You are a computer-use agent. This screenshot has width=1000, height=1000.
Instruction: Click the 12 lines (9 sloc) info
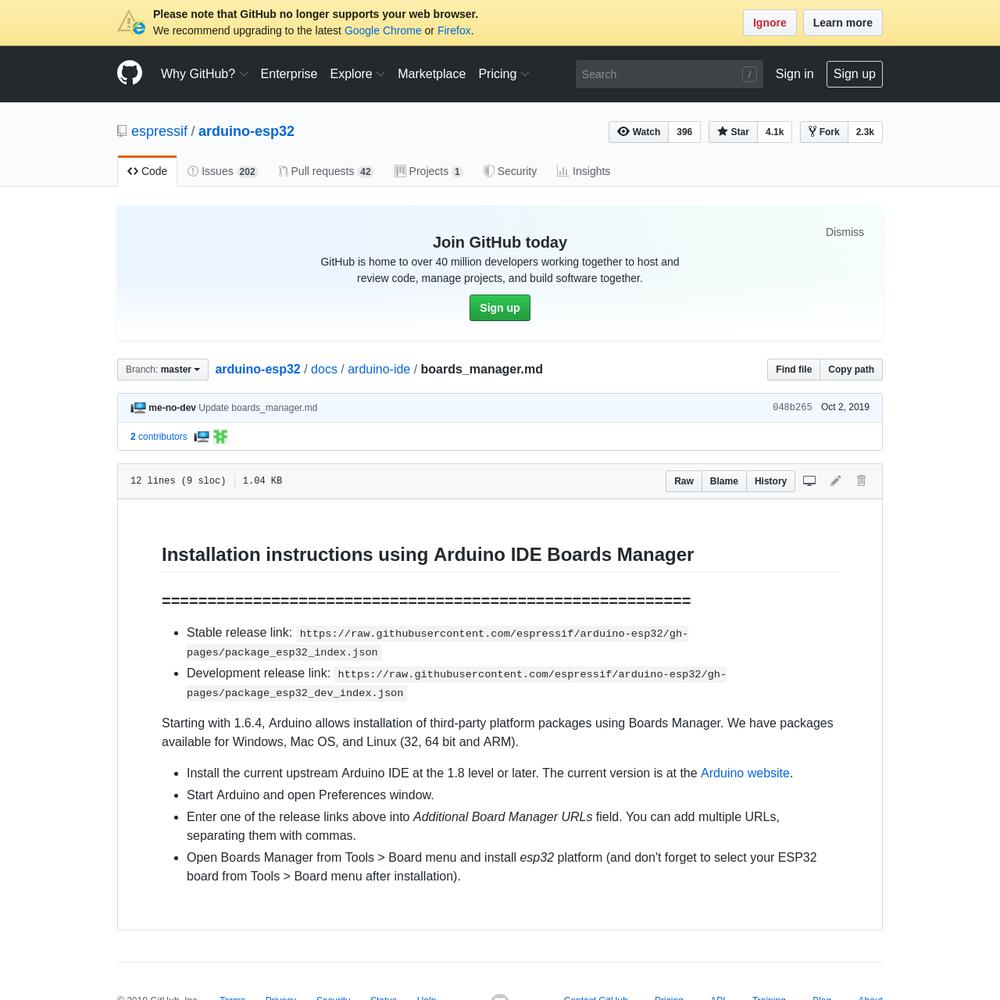(178, 481)
